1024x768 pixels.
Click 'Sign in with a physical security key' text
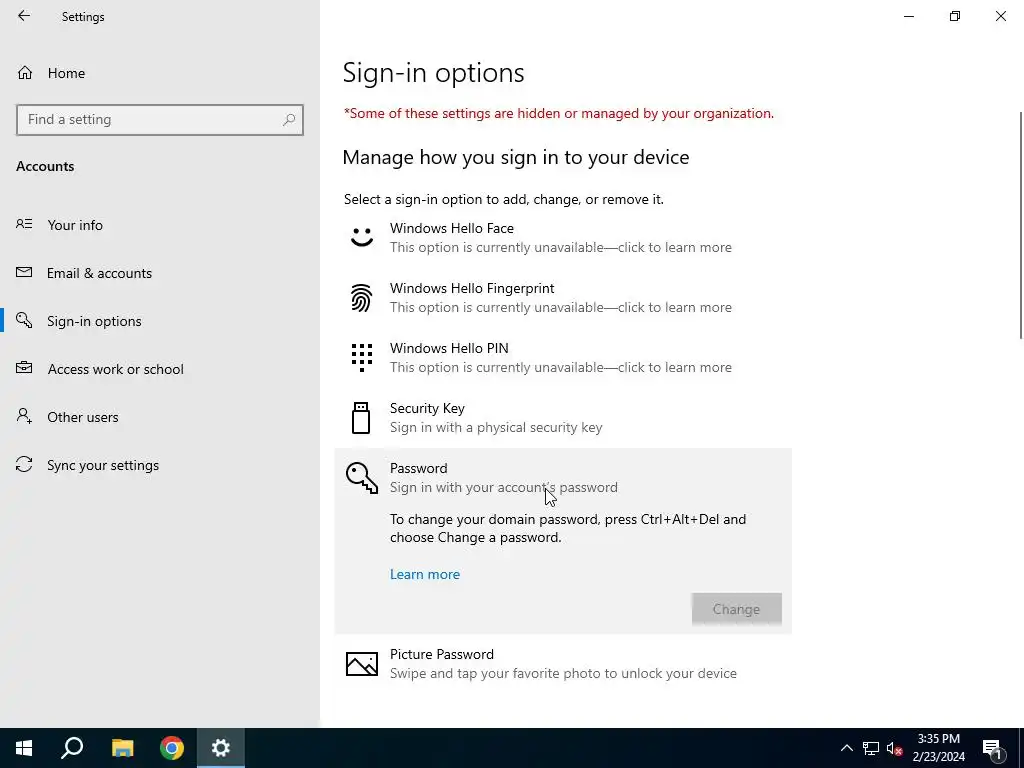click(x=496, y=427)
